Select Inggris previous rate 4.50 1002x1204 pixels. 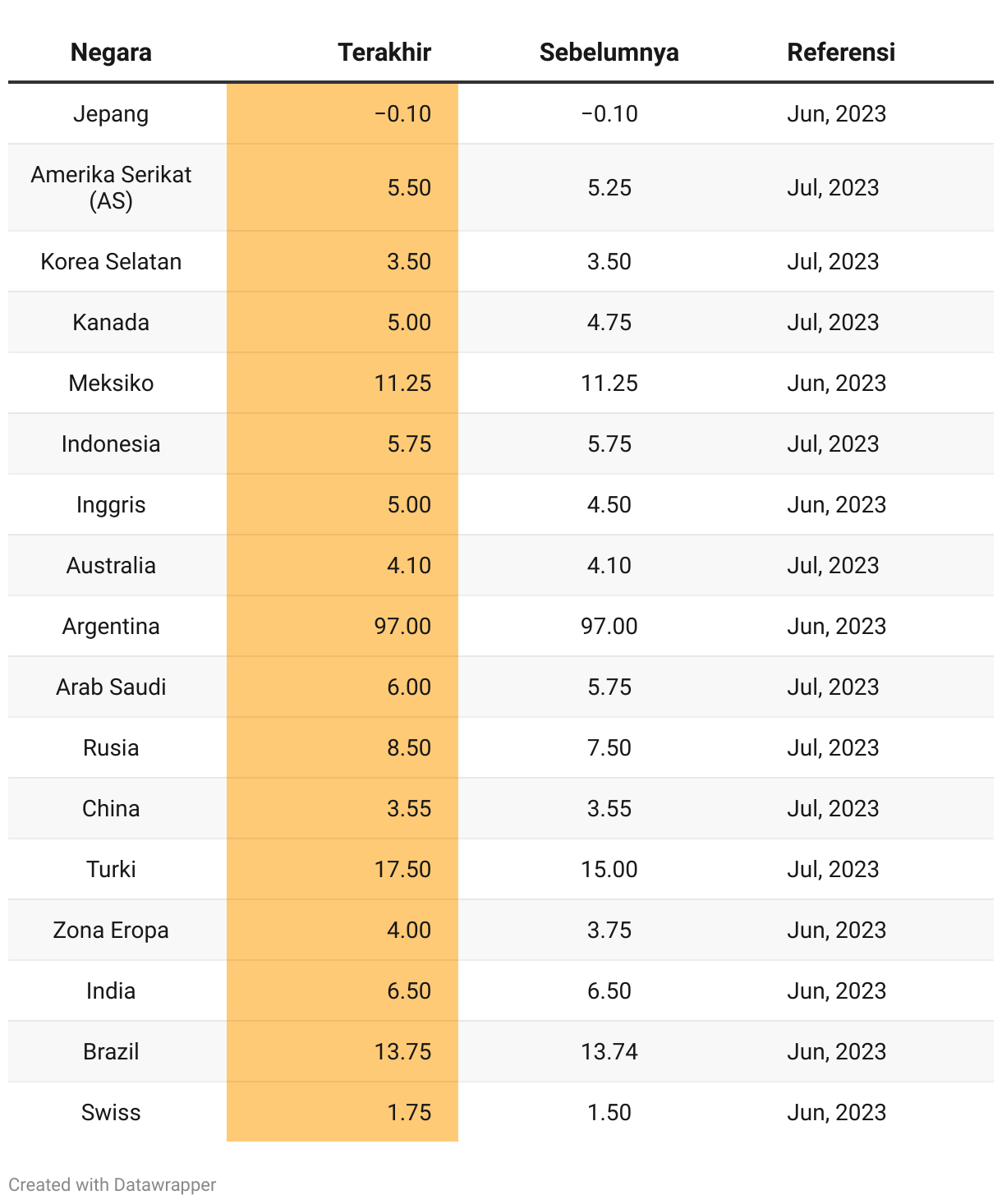coord(609,504)
